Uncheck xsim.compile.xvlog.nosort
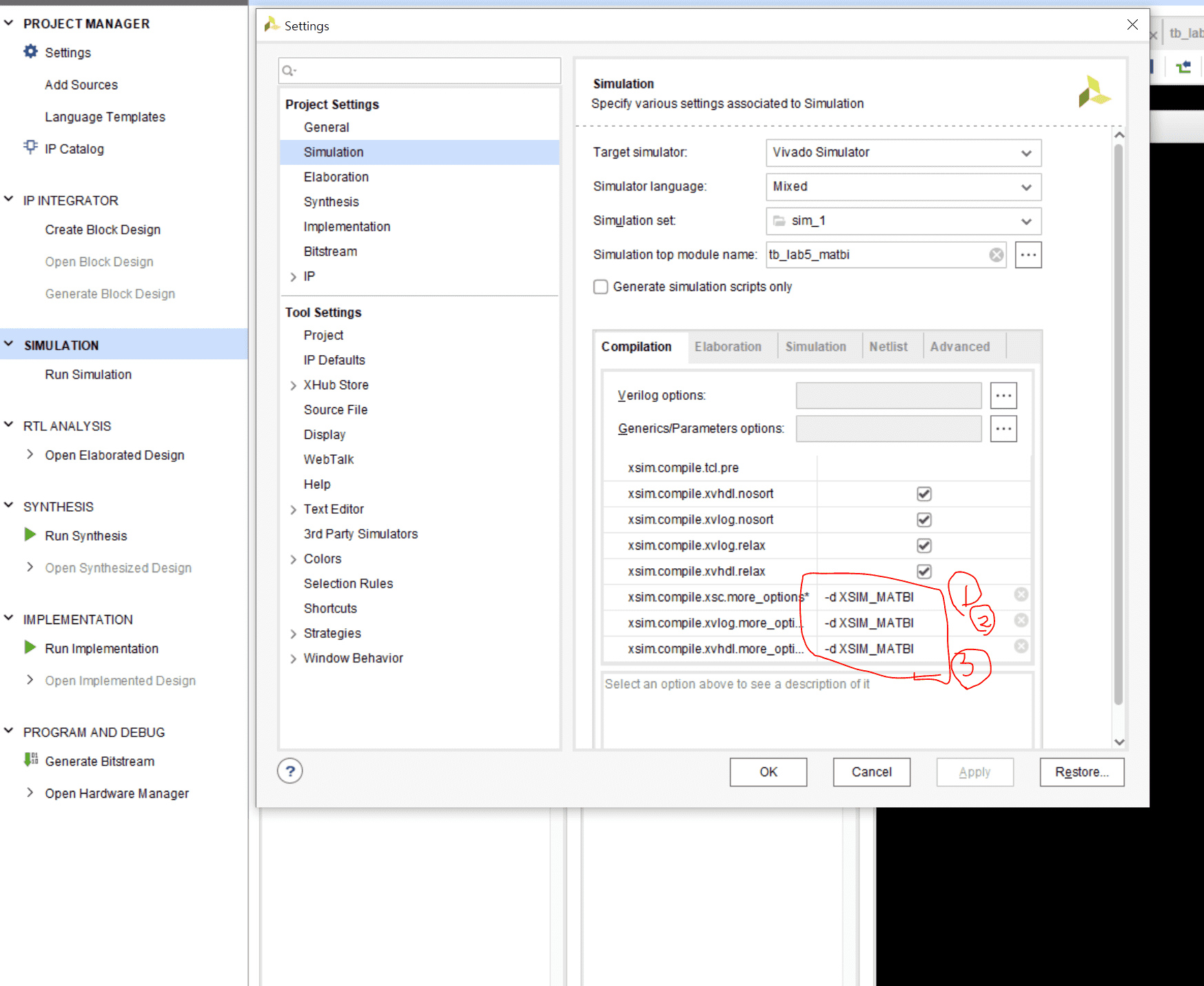 coord(924,520)
